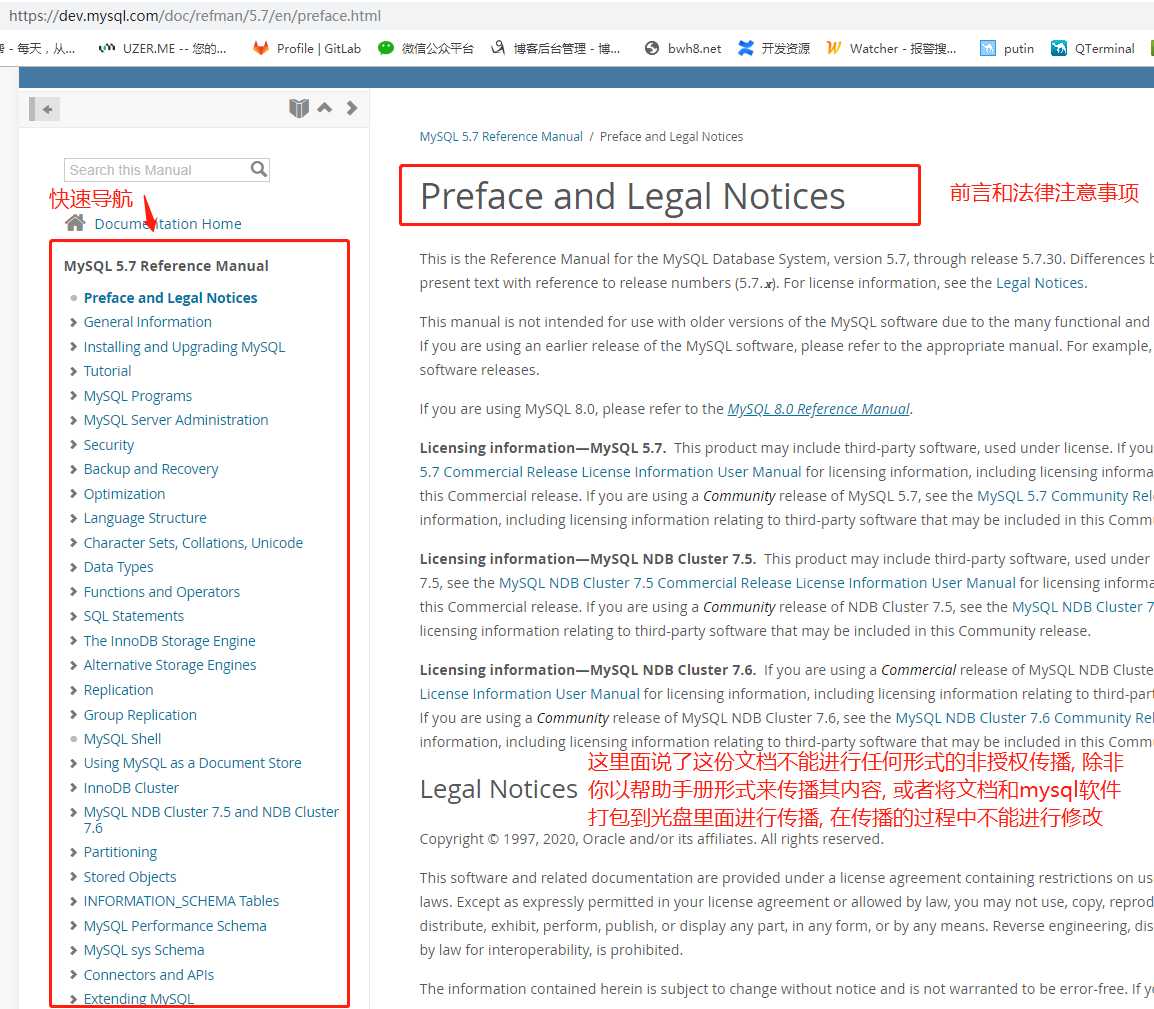Open MySQL sys Schema section

[x=144, y=950]
